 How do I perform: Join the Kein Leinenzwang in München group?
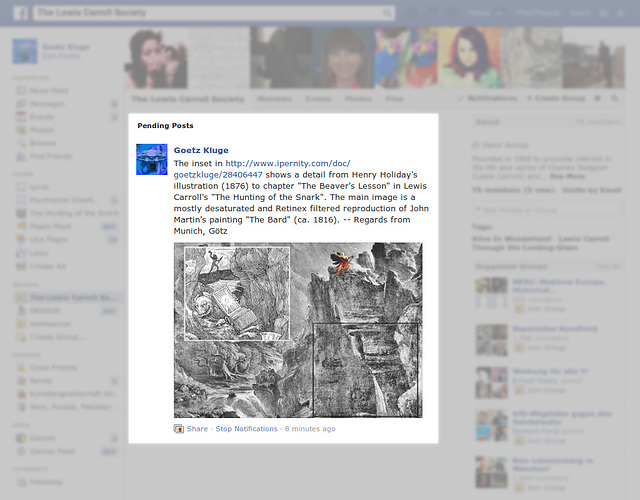pos(547,488)
